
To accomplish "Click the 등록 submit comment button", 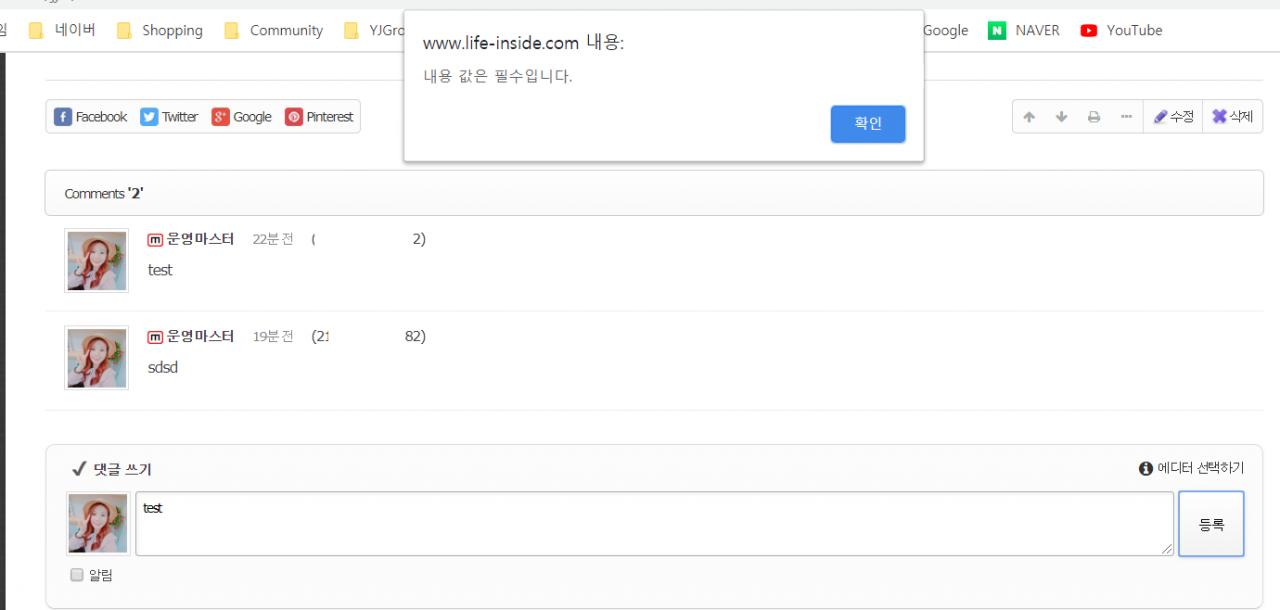I will [1211, 524].
